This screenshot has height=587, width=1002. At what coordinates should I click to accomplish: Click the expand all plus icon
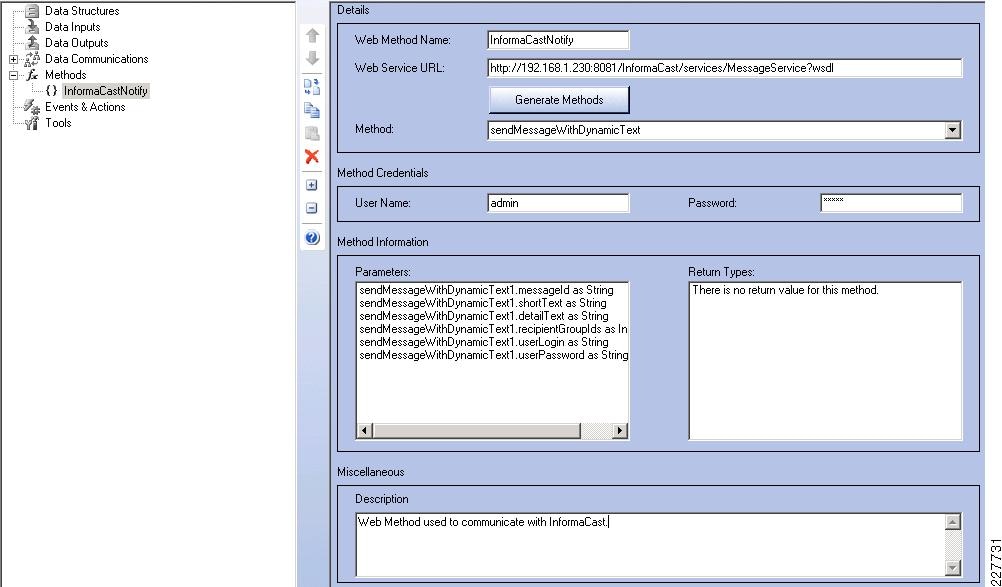pos(311,185)
